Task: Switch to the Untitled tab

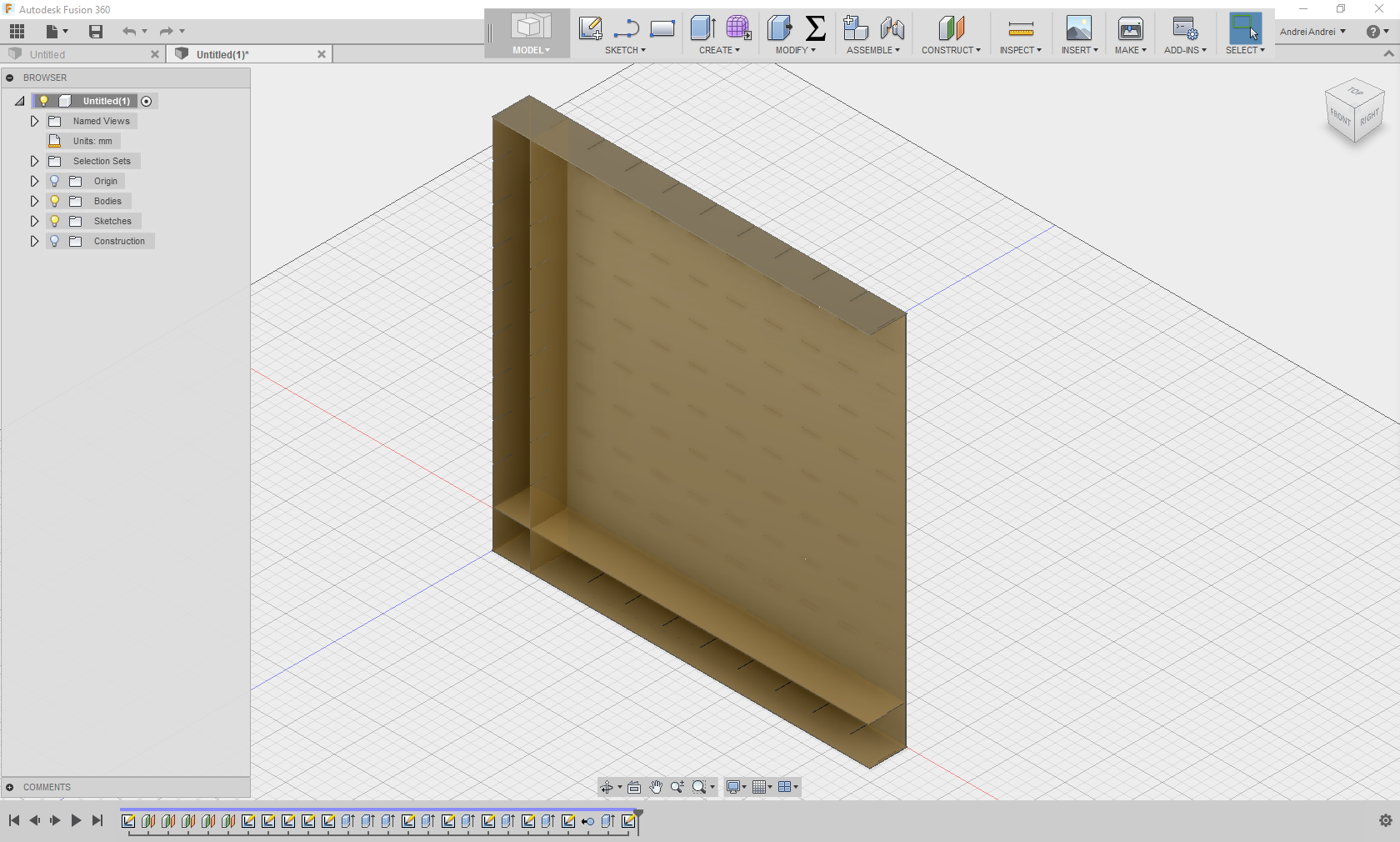Action: (47, 54)
